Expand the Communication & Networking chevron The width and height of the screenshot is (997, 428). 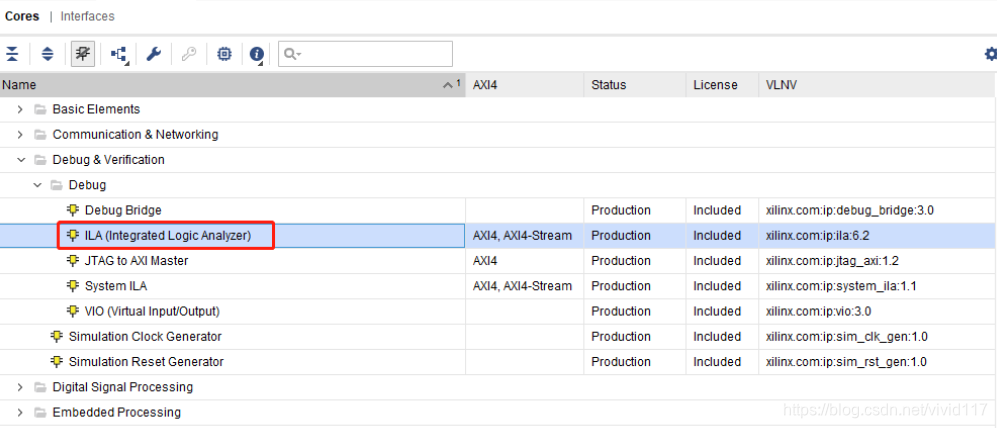[x=20, y=135]
